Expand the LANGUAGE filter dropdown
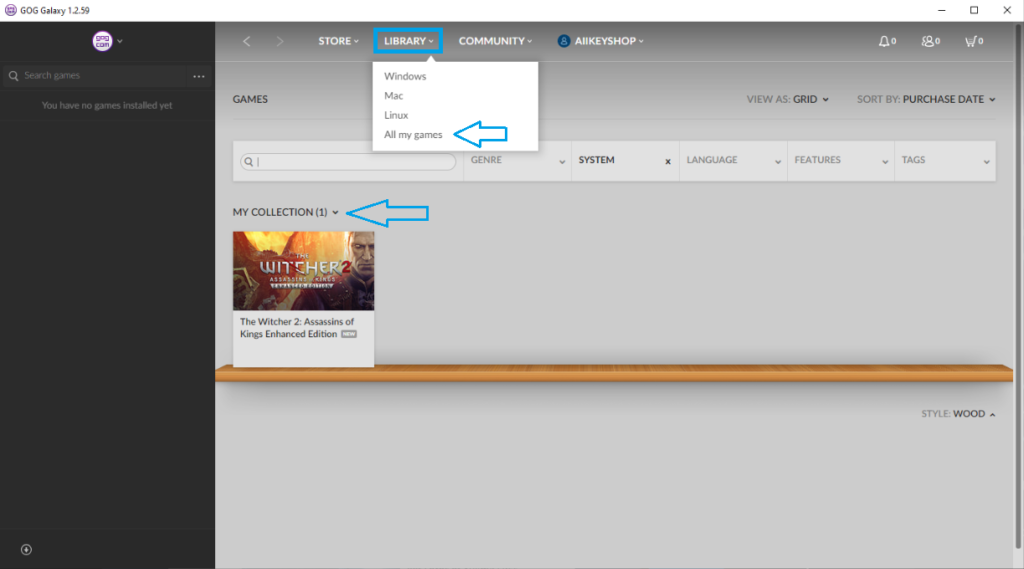1024x569 pixels. click(732, 160)
